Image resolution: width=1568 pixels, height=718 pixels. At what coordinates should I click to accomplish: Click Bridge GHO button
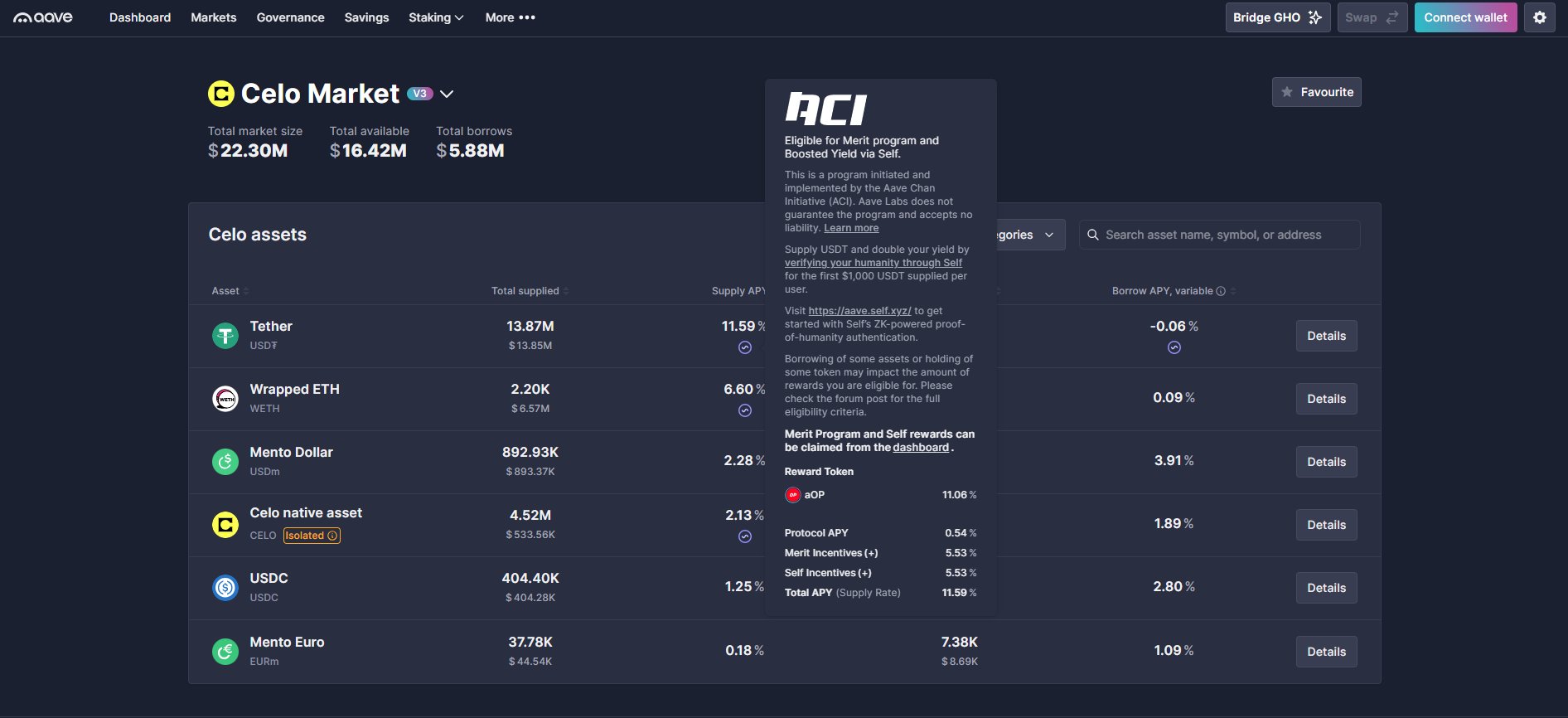pos(1278,17)
